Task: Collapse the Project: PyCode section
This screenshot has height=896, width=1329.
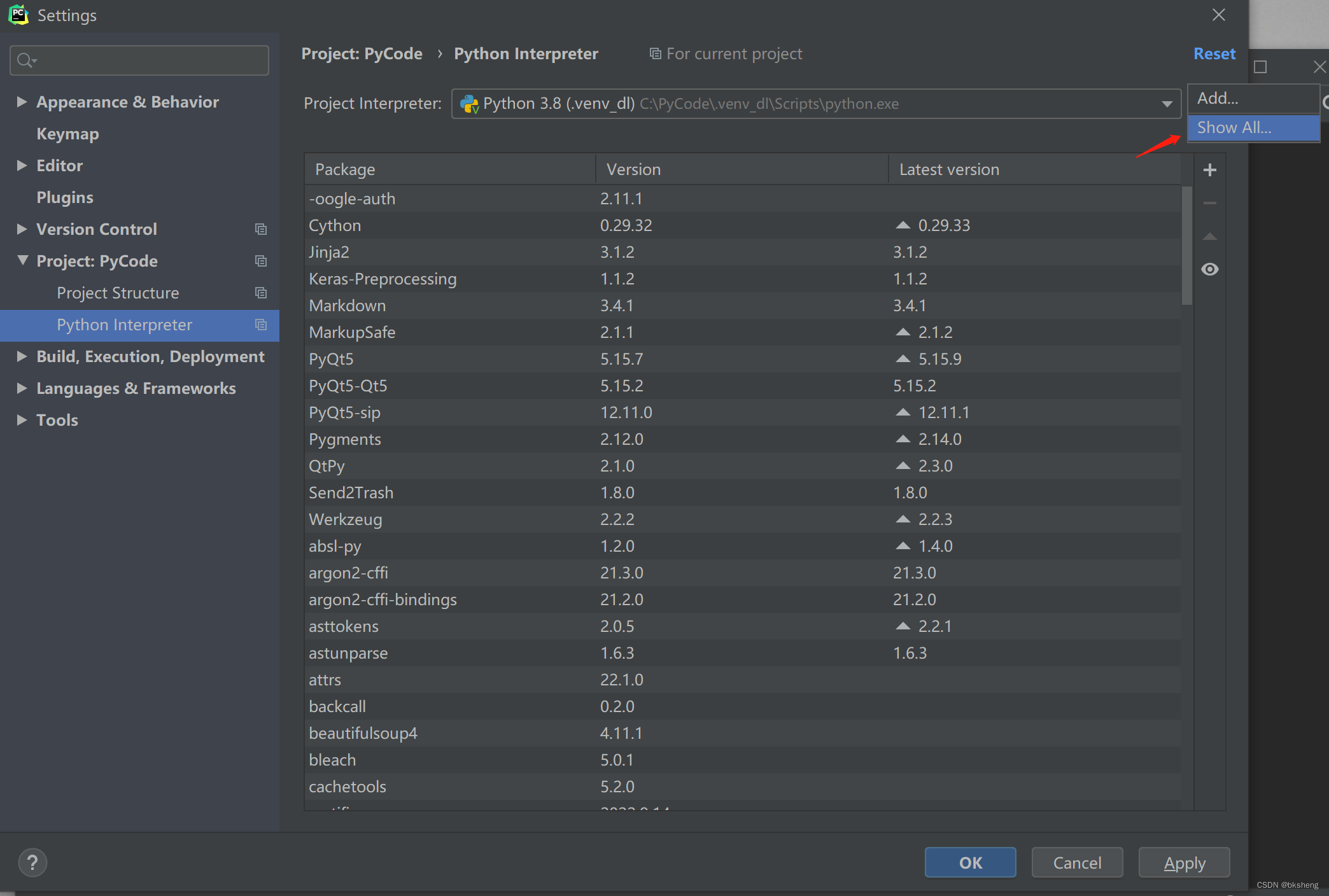Action: [x=22, y=260]
